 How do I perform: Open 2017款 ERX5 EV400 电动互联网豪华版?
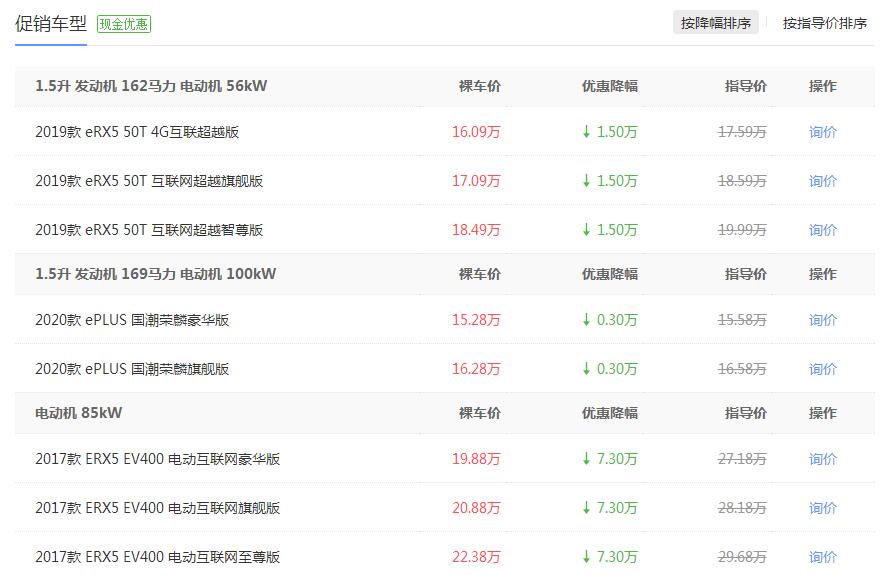coord(157,459)
